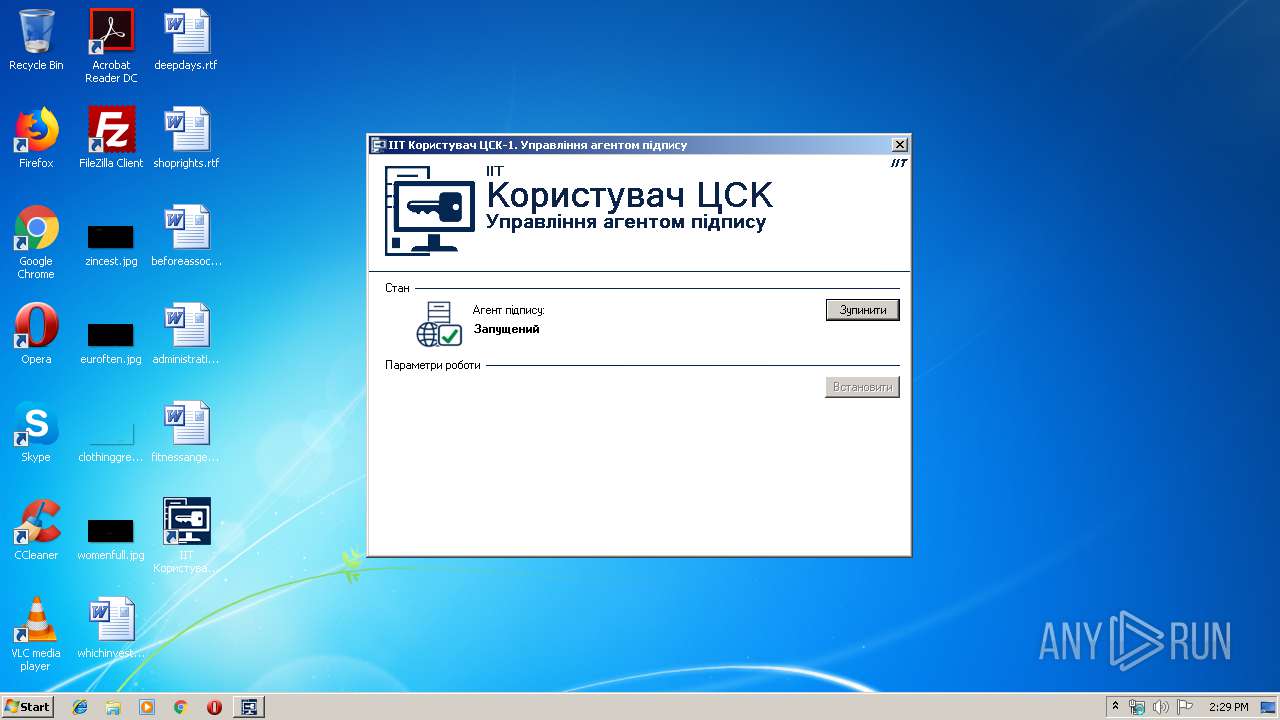
Task: Select the beforeassoc document icon
Action: (186, 236)
